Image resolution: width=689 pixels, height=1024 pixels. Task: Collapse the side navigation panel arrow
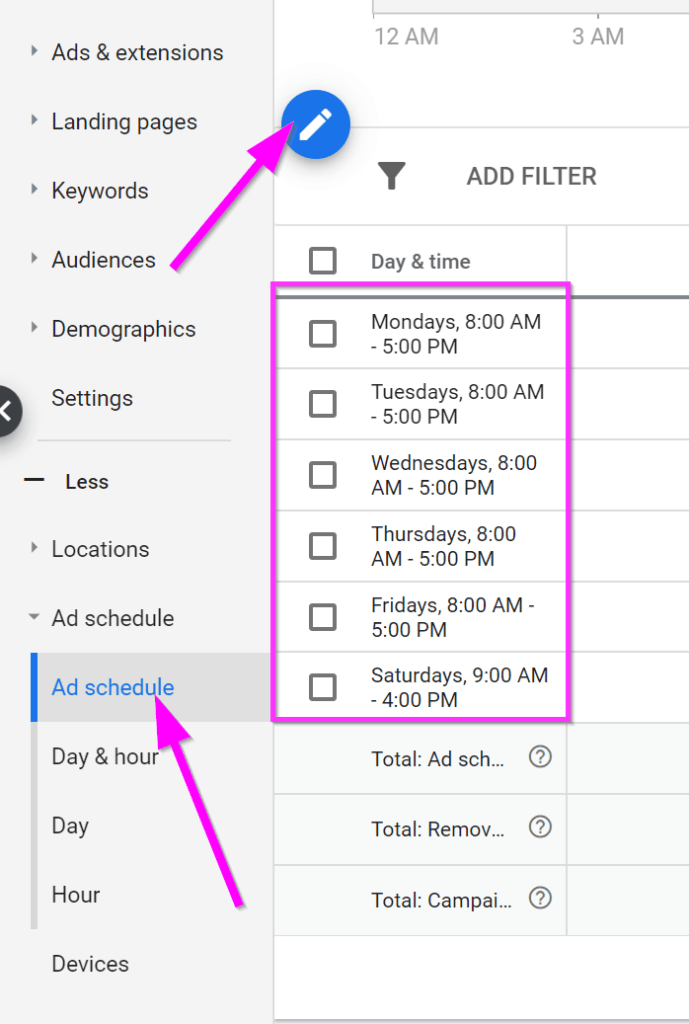pos(8,409)
